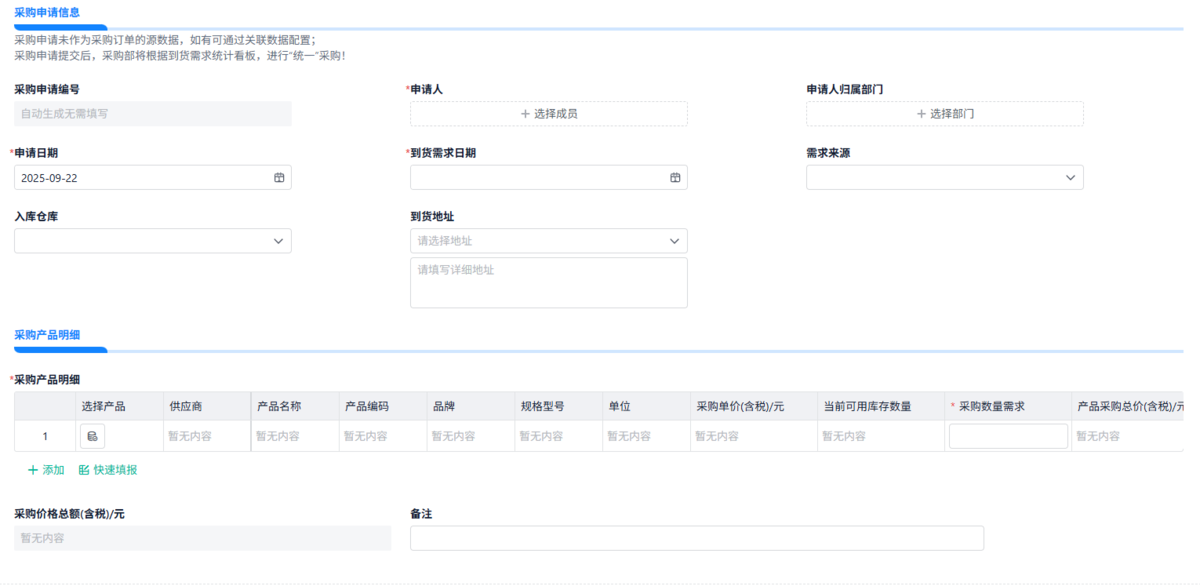Click the 采购产品明细 section tab
This screenshot has width=1200, height=586.
47,334
